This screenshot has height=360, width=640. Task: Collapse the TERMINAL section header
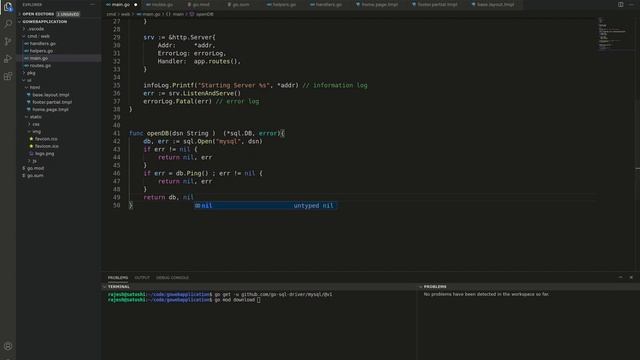point(104,287)
